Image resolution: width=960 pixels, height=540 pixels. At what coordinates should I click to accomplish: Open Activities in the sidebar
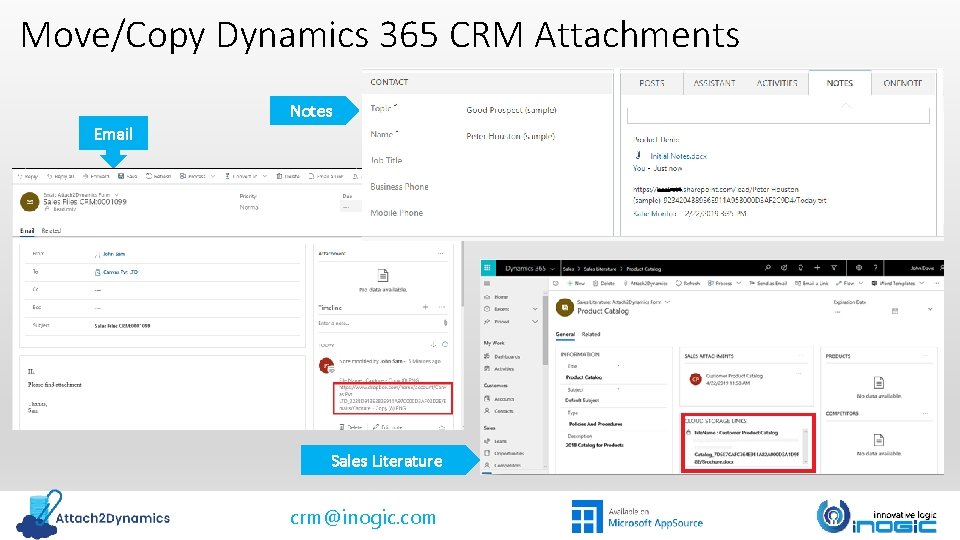[x=500, y=369]
